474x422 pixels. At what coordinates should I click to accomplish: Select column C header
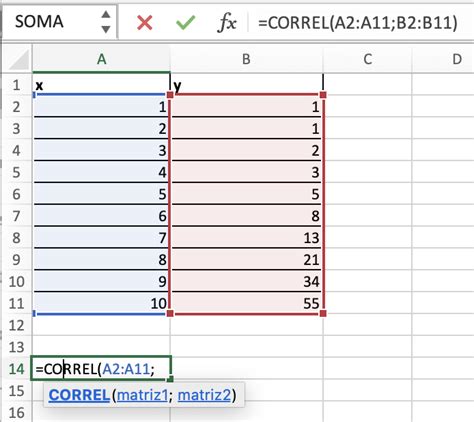[x=367, y=59]
